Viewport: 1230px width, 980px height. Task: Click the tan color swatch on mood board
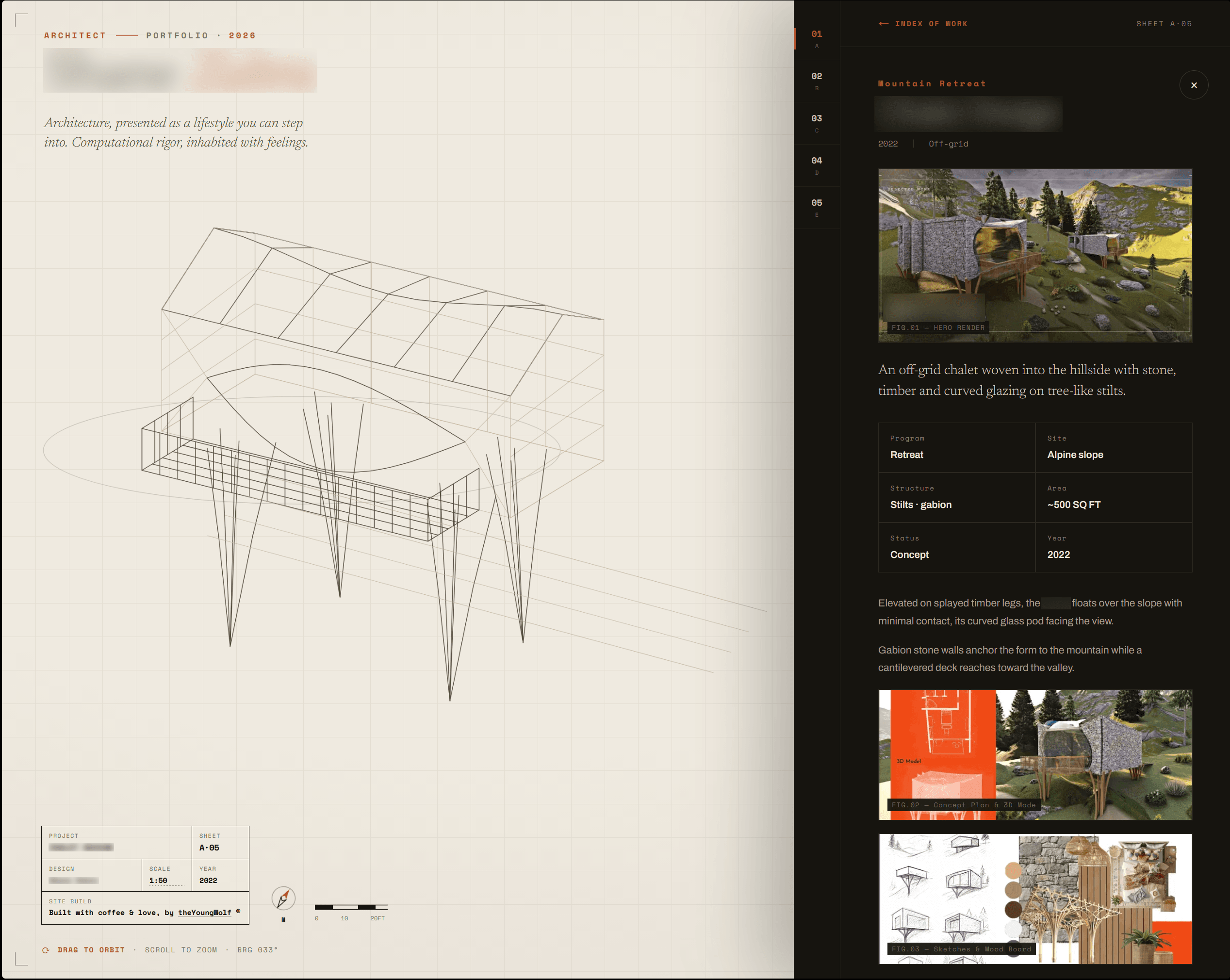(1013, 870)
